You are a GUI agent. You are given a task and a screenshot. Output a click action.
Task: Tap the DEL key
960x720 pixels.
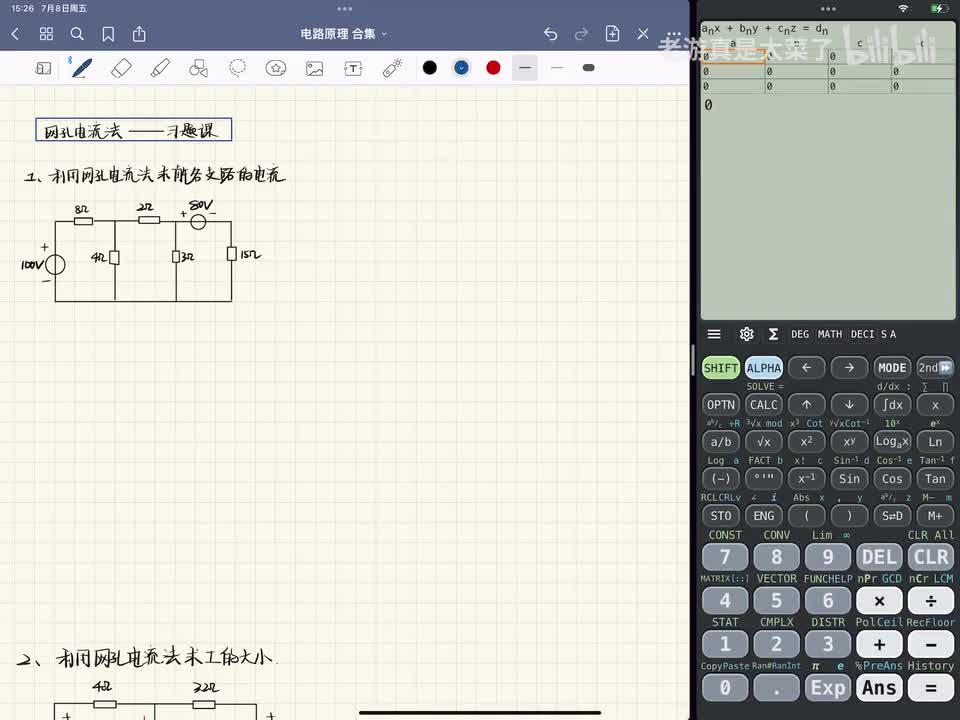pyautogui.click(x=879, y=557)
